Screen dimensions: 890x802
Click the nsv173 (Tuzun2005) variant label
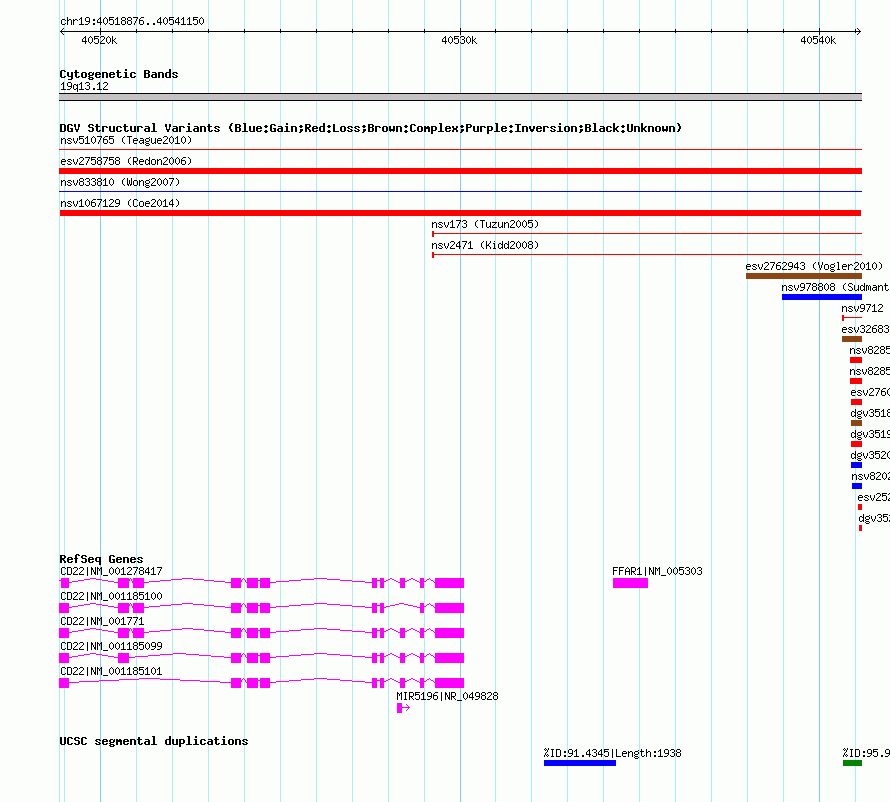[x=485, y=224]
